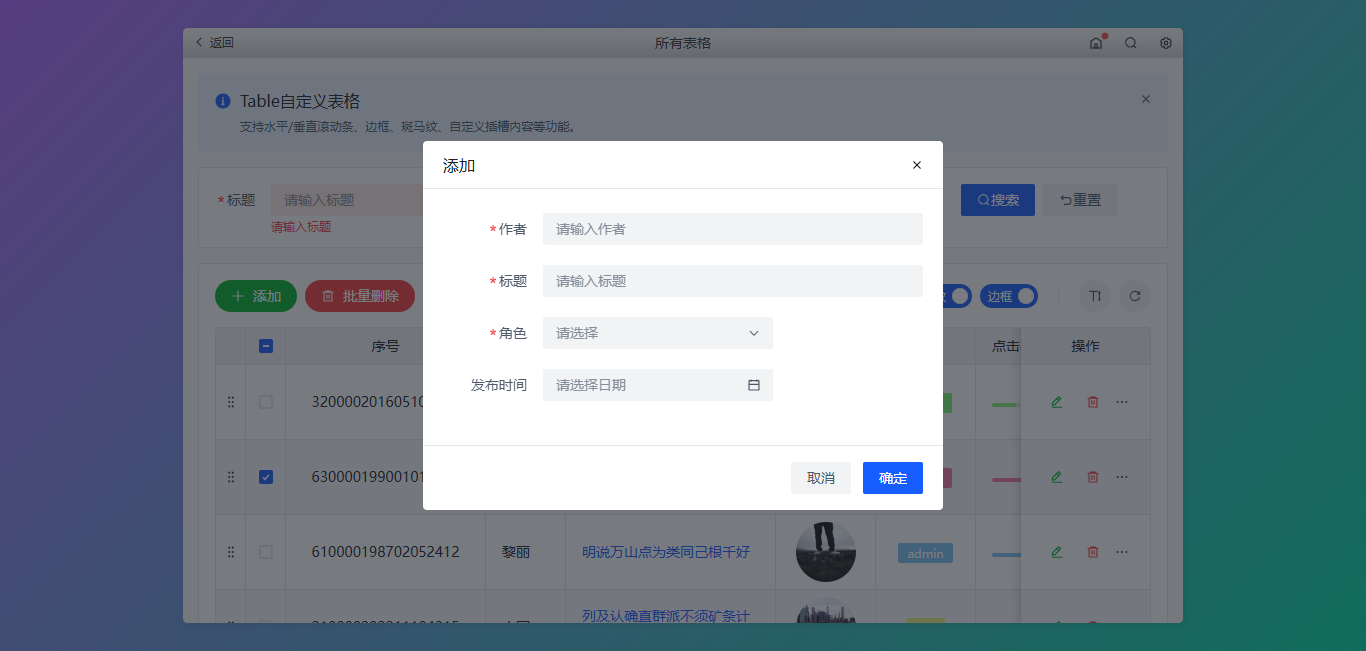Screen dimensions: 1366x651
Task: Click the red 请输入标题 validation message
Action: pyautogui.click(x=301, y=227)
